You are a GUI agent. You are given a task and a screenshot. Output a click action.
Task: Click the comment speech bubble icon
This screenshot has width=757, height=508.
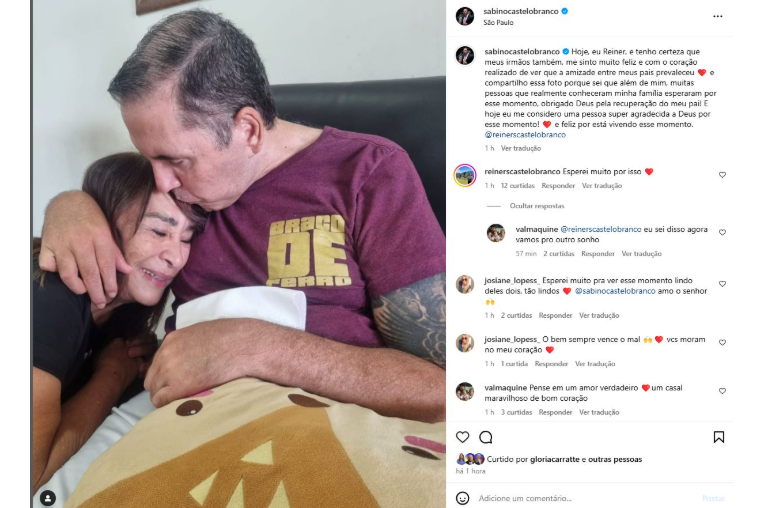(486, 437)
